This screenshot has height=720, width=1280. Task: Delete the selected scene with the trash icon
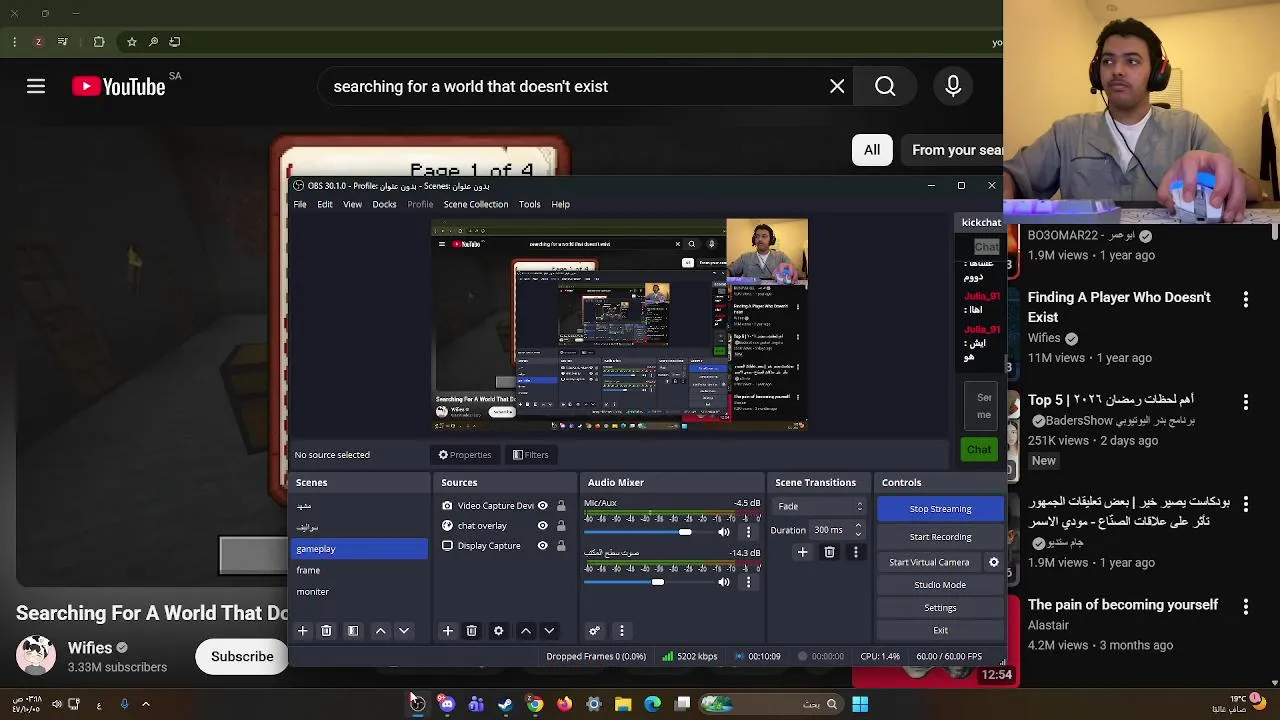[326, 631]
